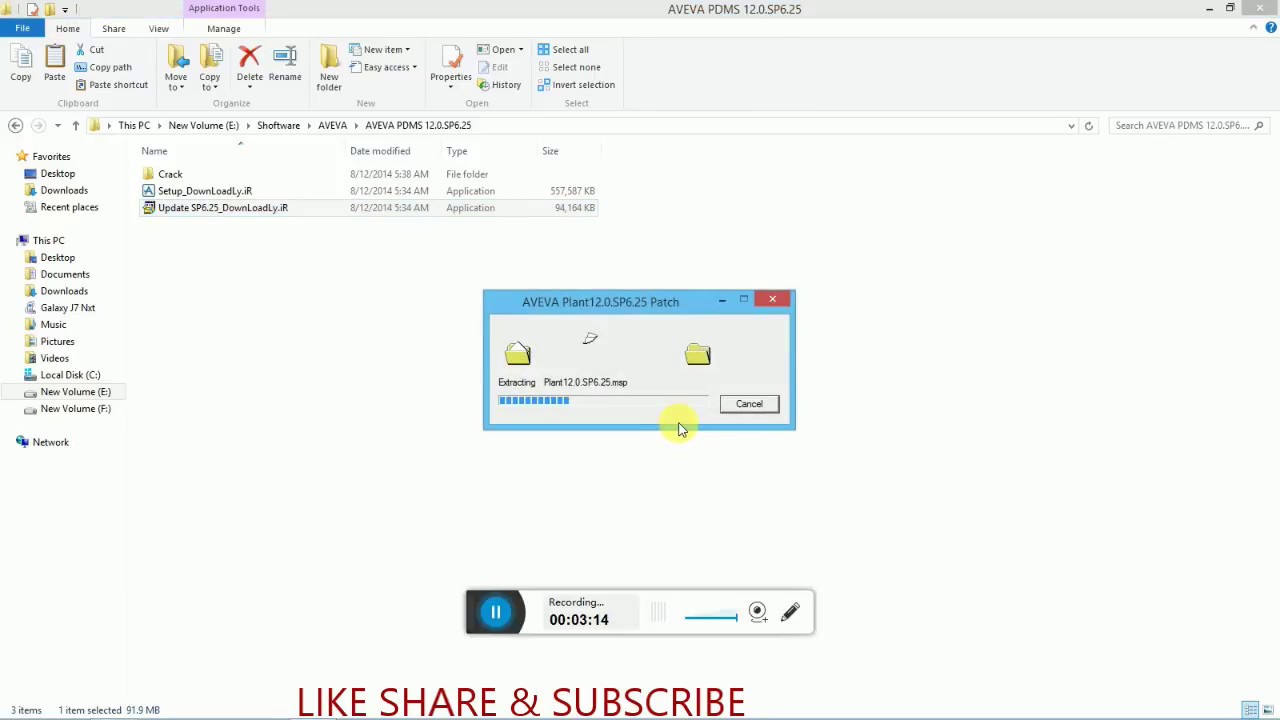Open the Copy to dropdown

coord(210,68)
